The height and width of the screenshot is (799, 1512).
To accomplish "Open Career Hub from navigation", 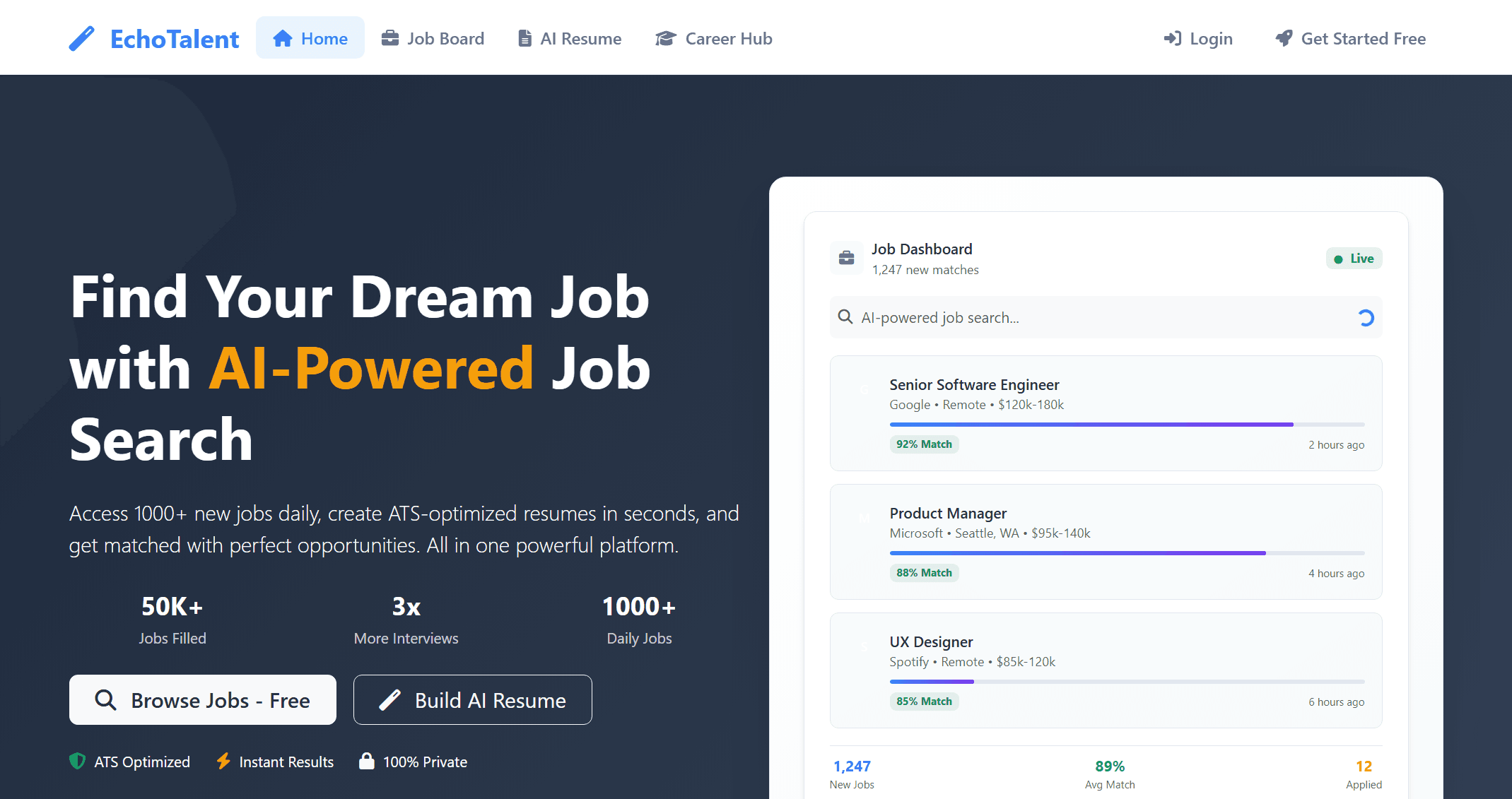I will 714,38.
